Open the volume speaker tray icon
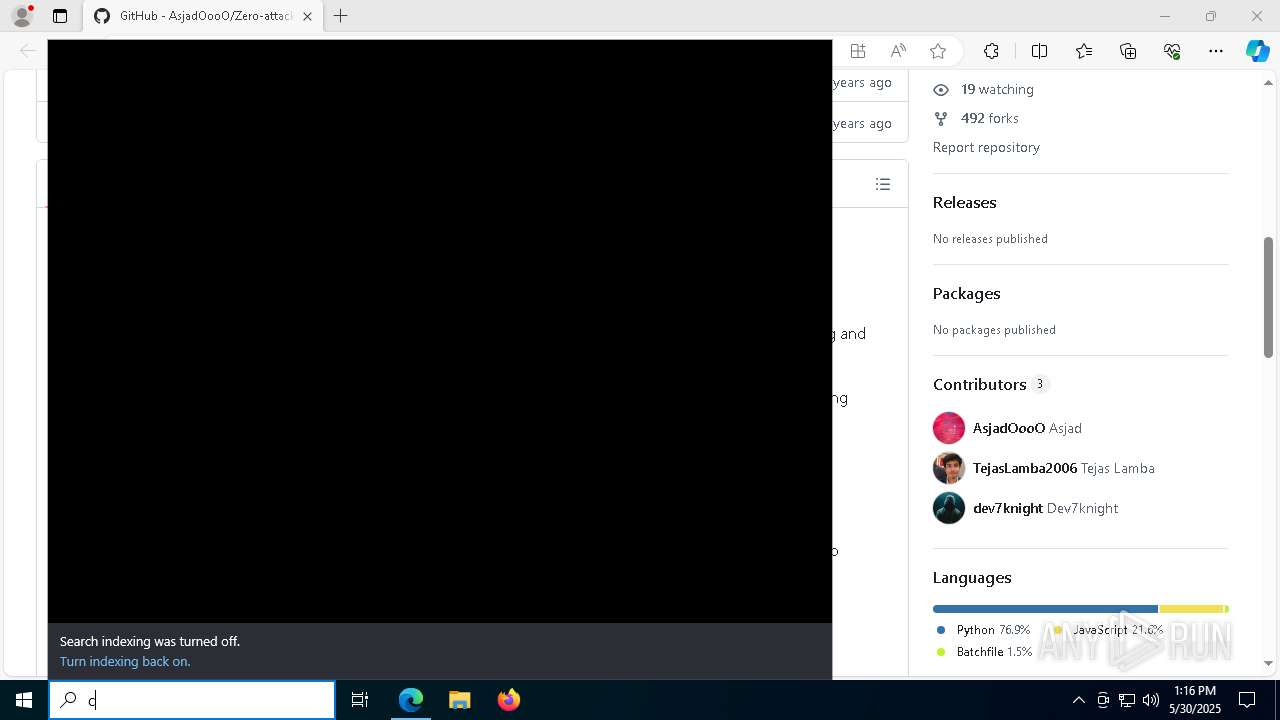Viewport: 1280px width, 720px height. tap(1151, 700)
